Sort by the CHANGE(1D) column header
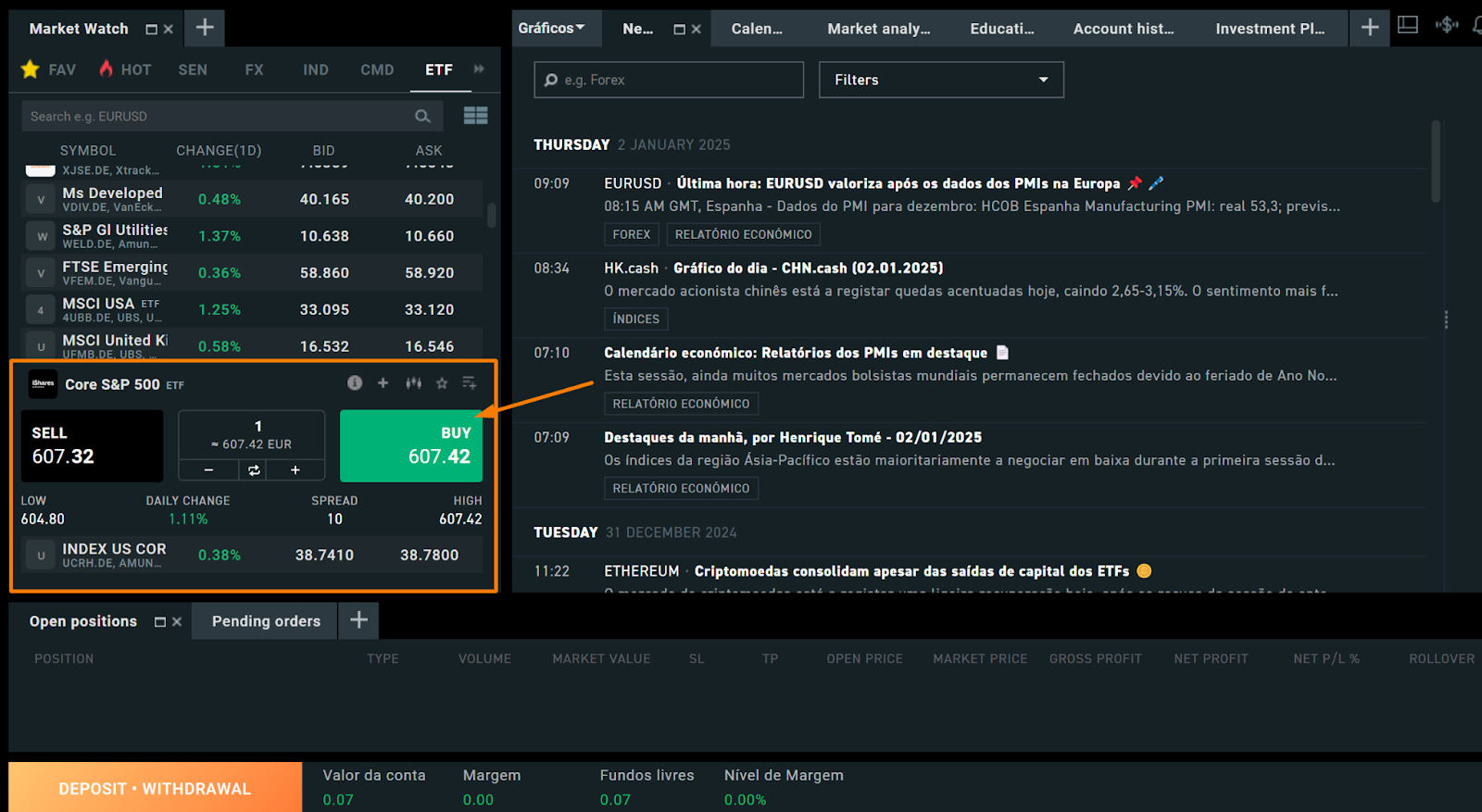 pos(219,150)
